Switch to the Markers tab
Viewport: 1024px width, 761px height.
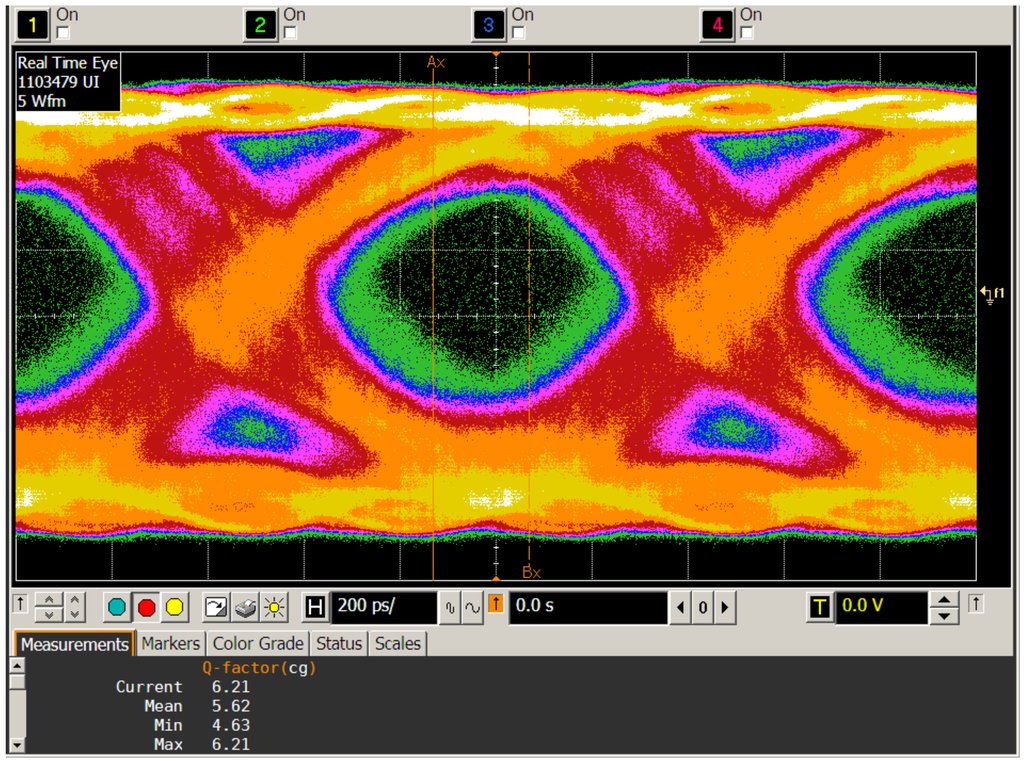pyautogui.click(x=170, y=644)
